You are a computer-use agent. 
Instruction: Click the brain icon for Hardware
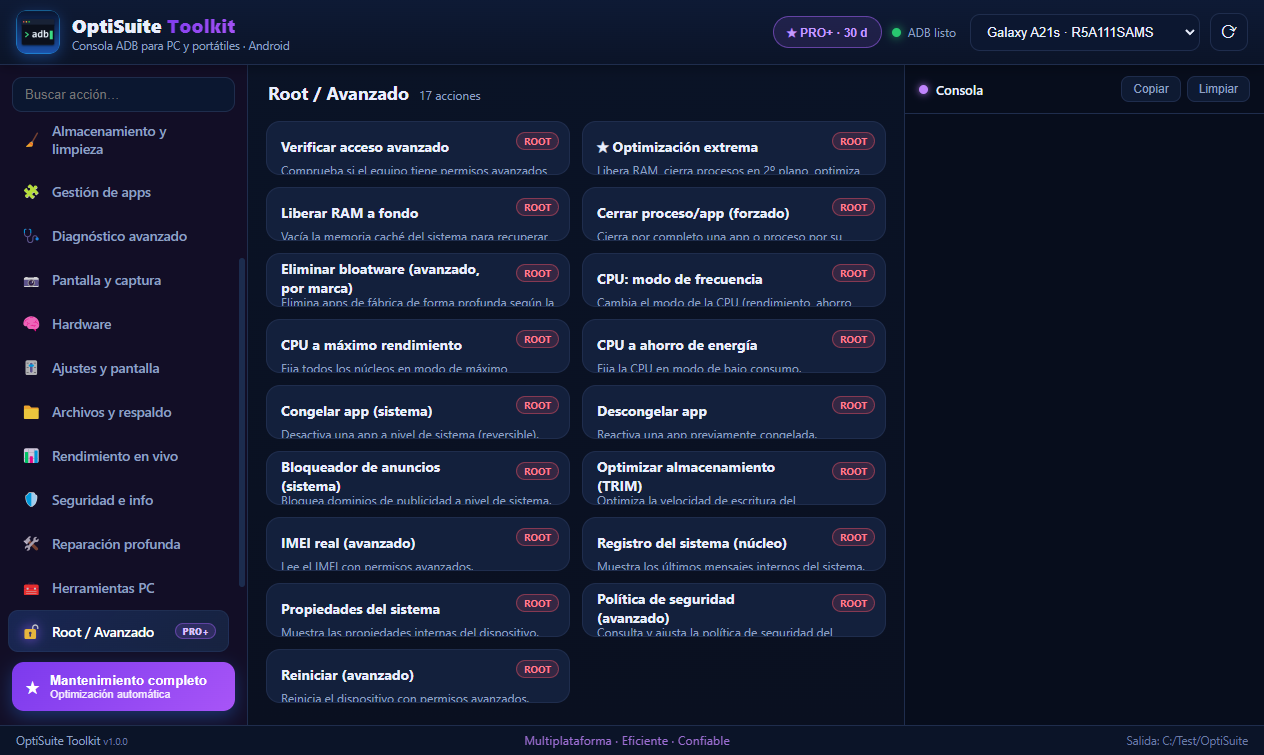[31, 324]
